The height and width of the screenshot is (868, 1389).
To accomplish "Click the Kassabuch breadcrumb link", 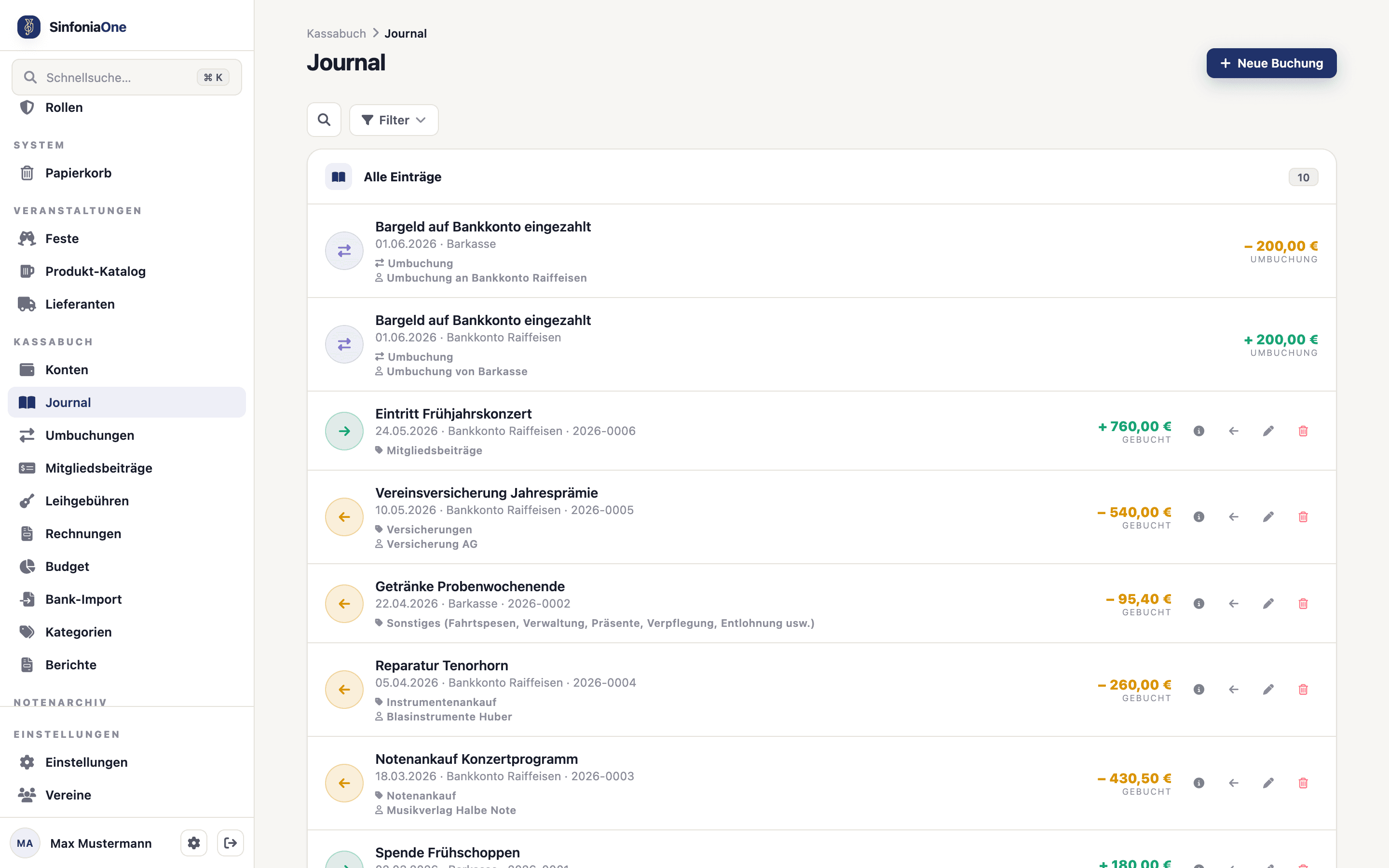I will click(x=336, y=33).
